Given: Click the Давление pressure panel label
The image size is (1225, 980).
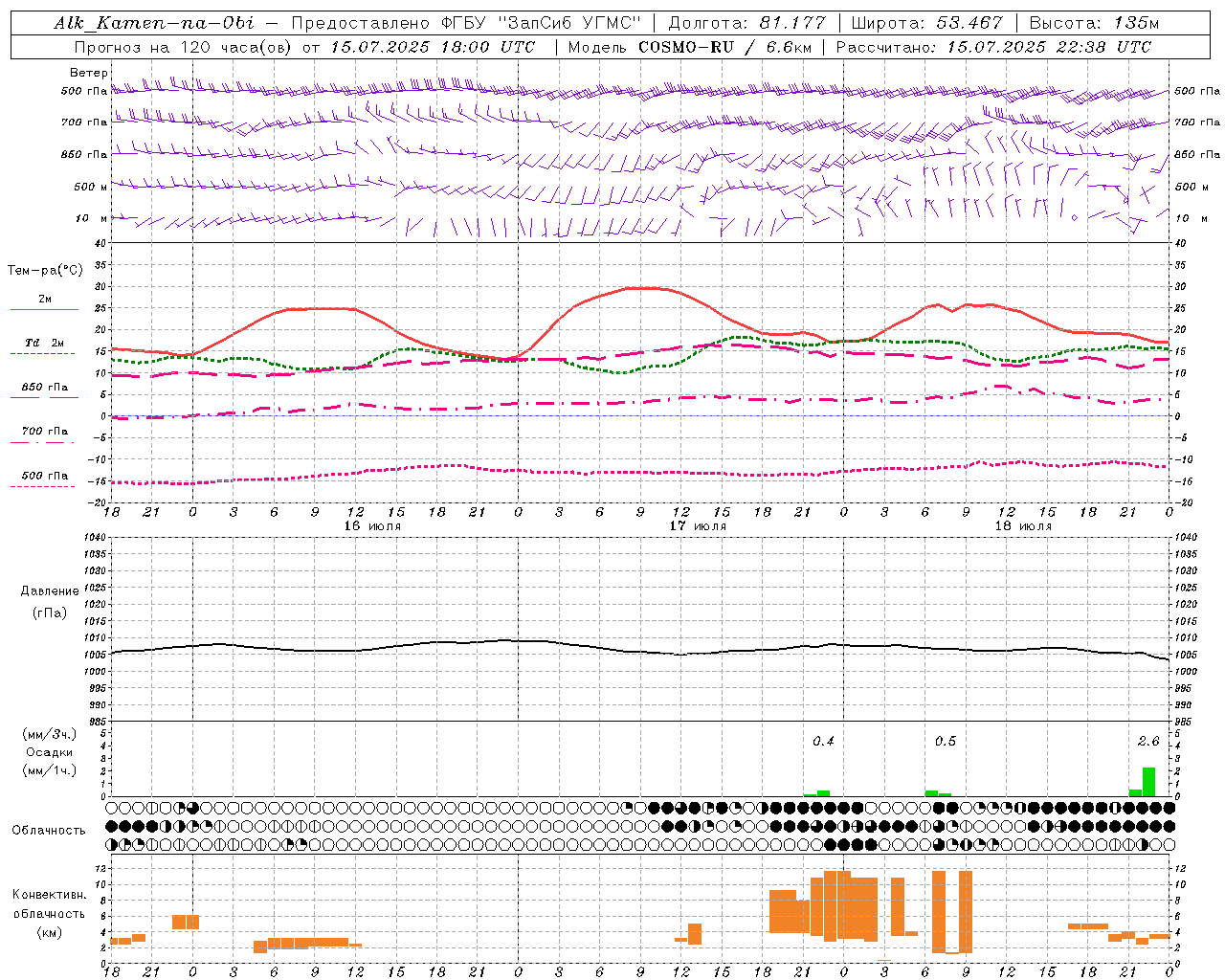Looking at the screenshot, I should pos(50,591).
